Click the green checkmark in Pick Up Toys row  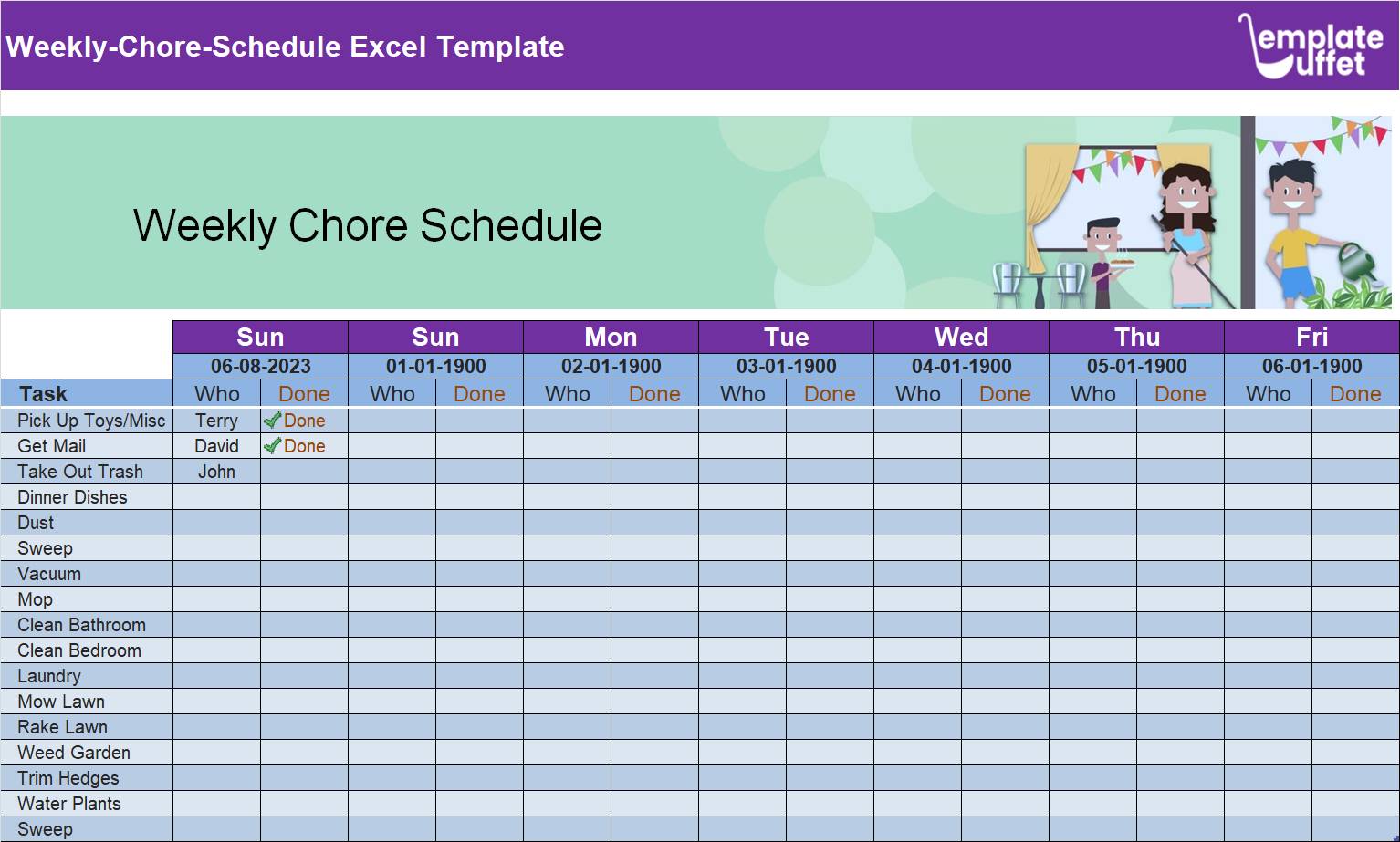272,421
